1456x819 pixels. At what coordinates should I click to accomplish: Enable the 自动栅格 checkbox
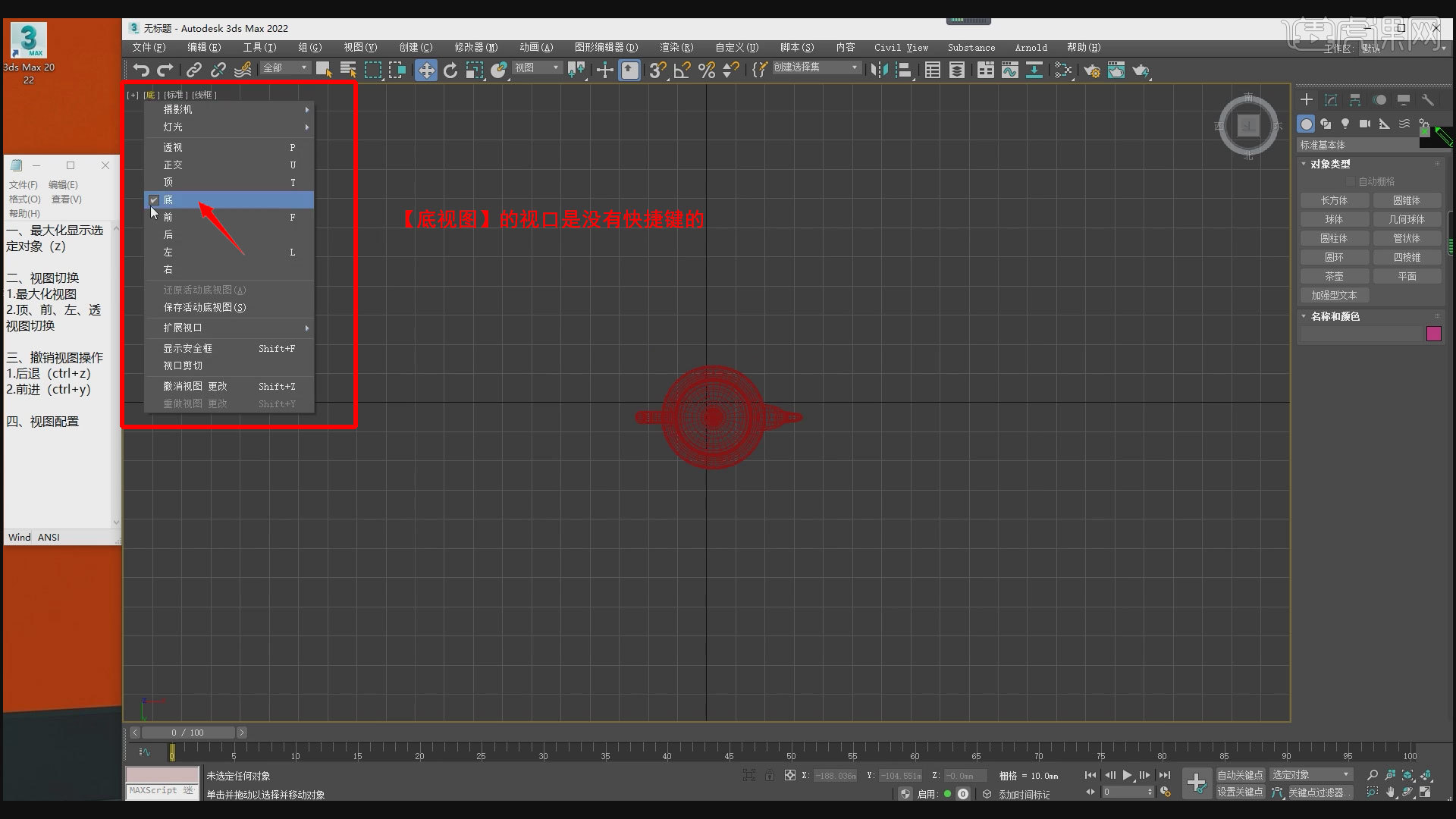click(1351, 180)
